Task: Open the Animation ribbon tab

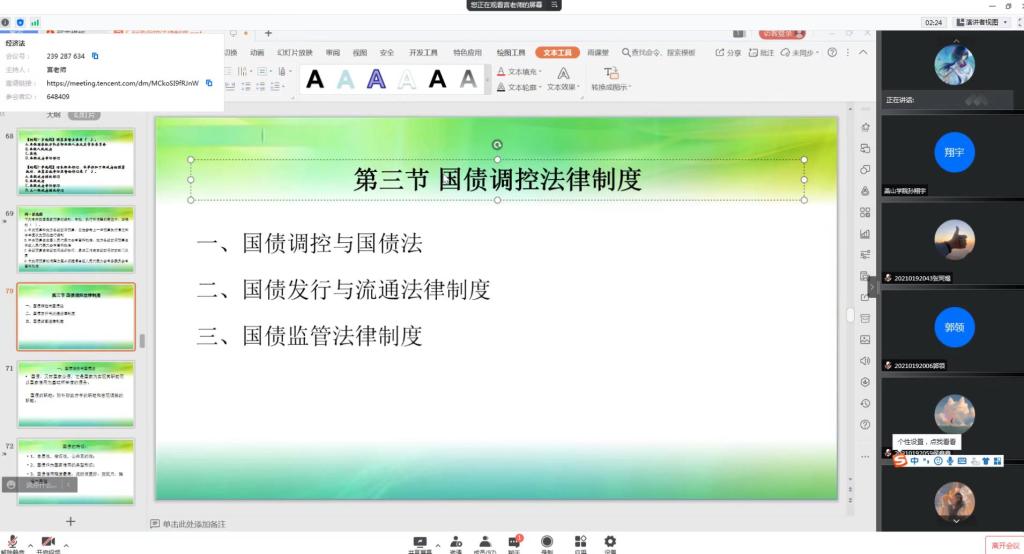Action: coord(257,52)
